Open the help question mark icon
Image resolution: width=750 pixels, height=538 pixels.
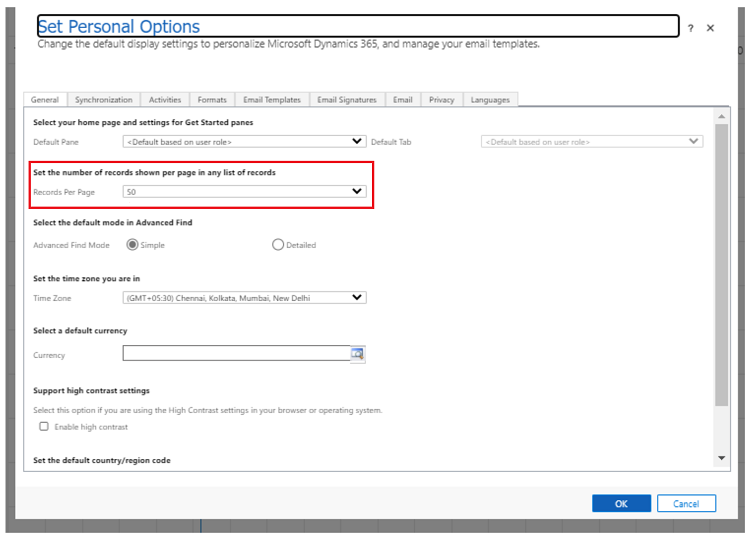(690, 28)
